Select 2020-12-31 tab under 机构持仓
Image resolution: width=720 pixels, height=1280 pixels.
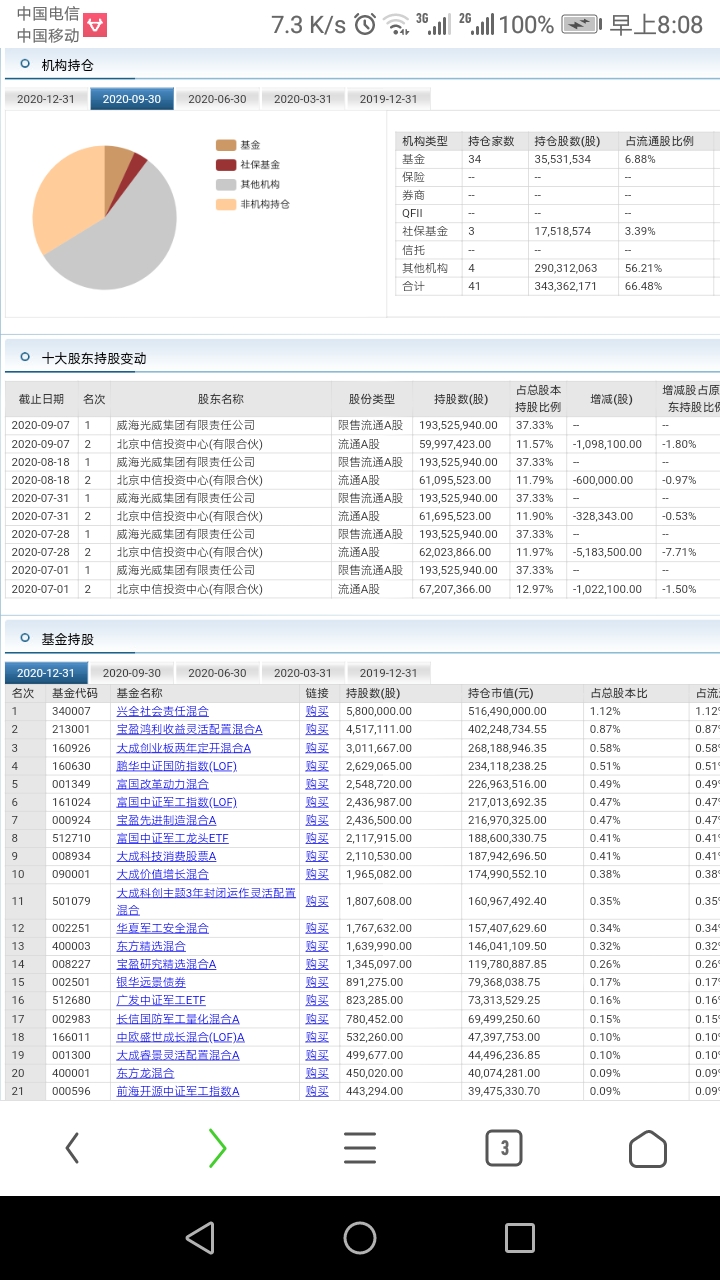click(x=46, y=99)
